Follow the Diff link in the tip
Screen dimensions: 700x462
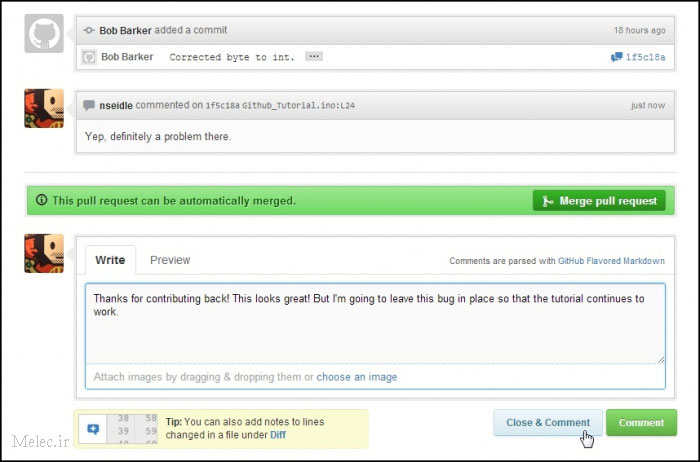coord(279,435)
